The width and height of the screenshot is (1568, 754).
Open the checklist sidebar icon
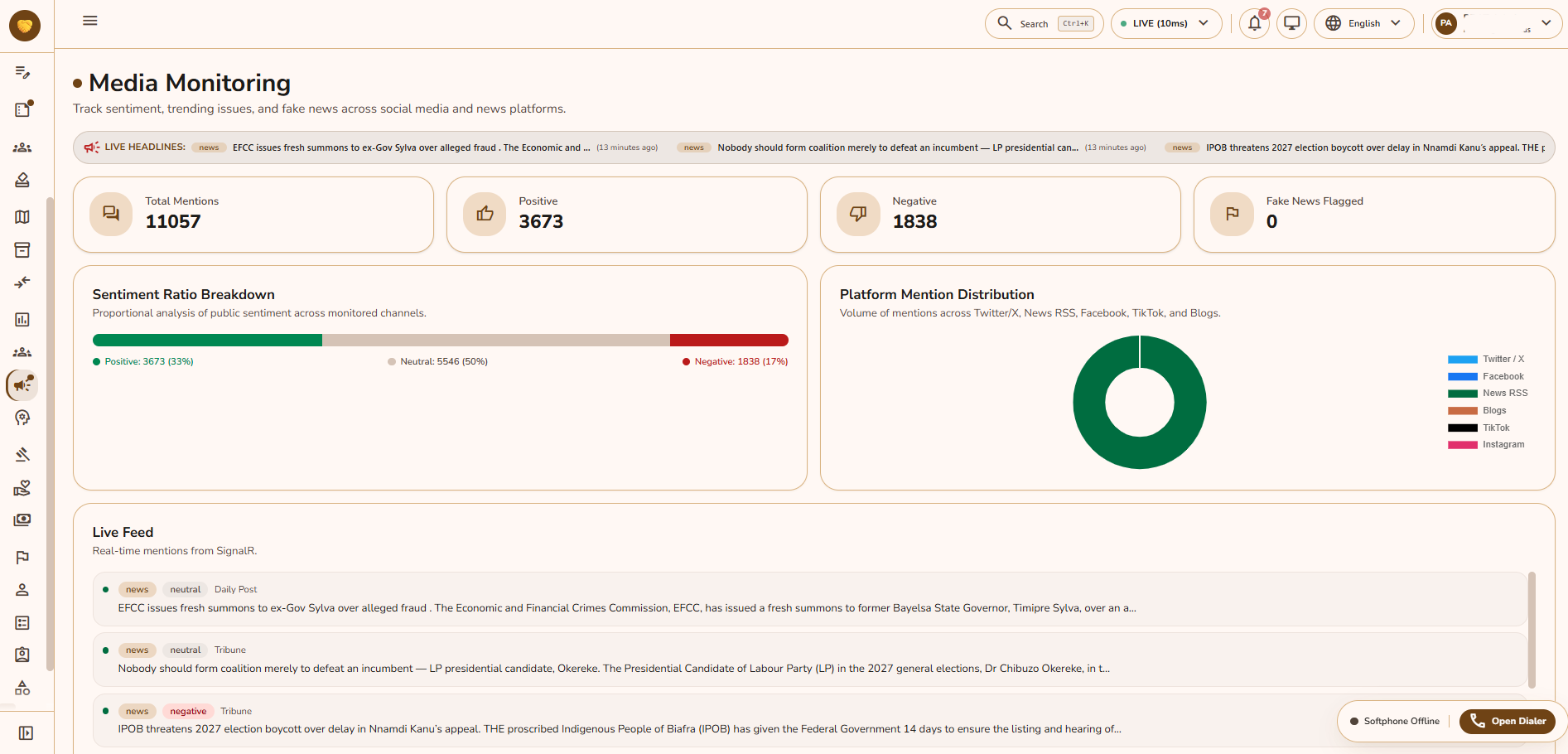pos(22,622)
